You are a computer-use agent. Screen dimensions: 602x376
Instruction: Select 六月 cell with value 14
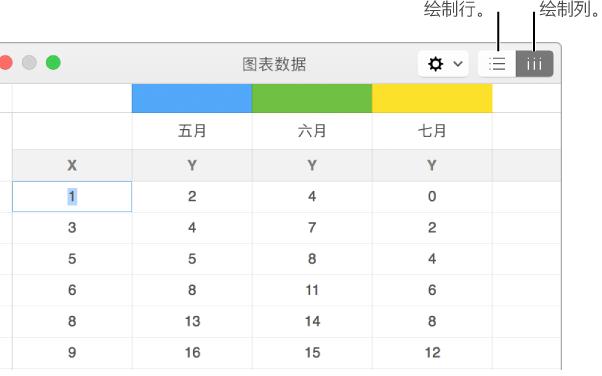312,321
